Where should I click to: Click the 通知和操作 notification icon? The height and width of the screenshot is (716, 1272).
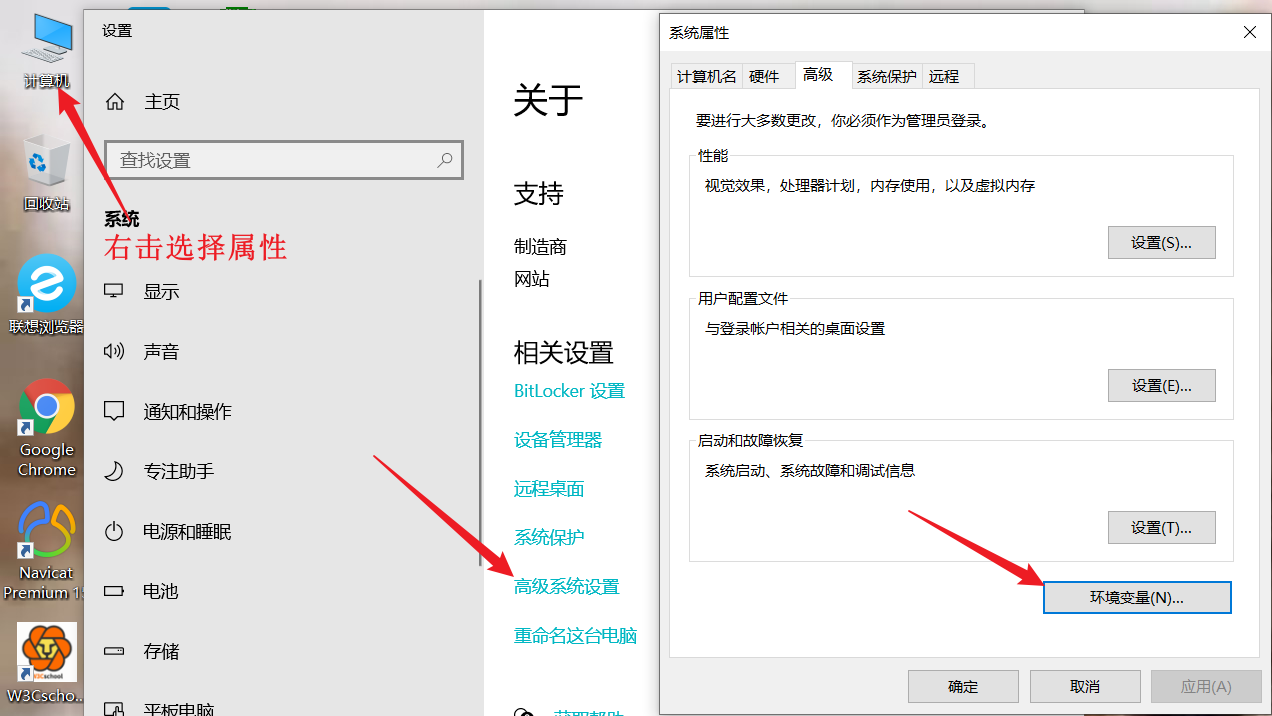coord(114,411)
